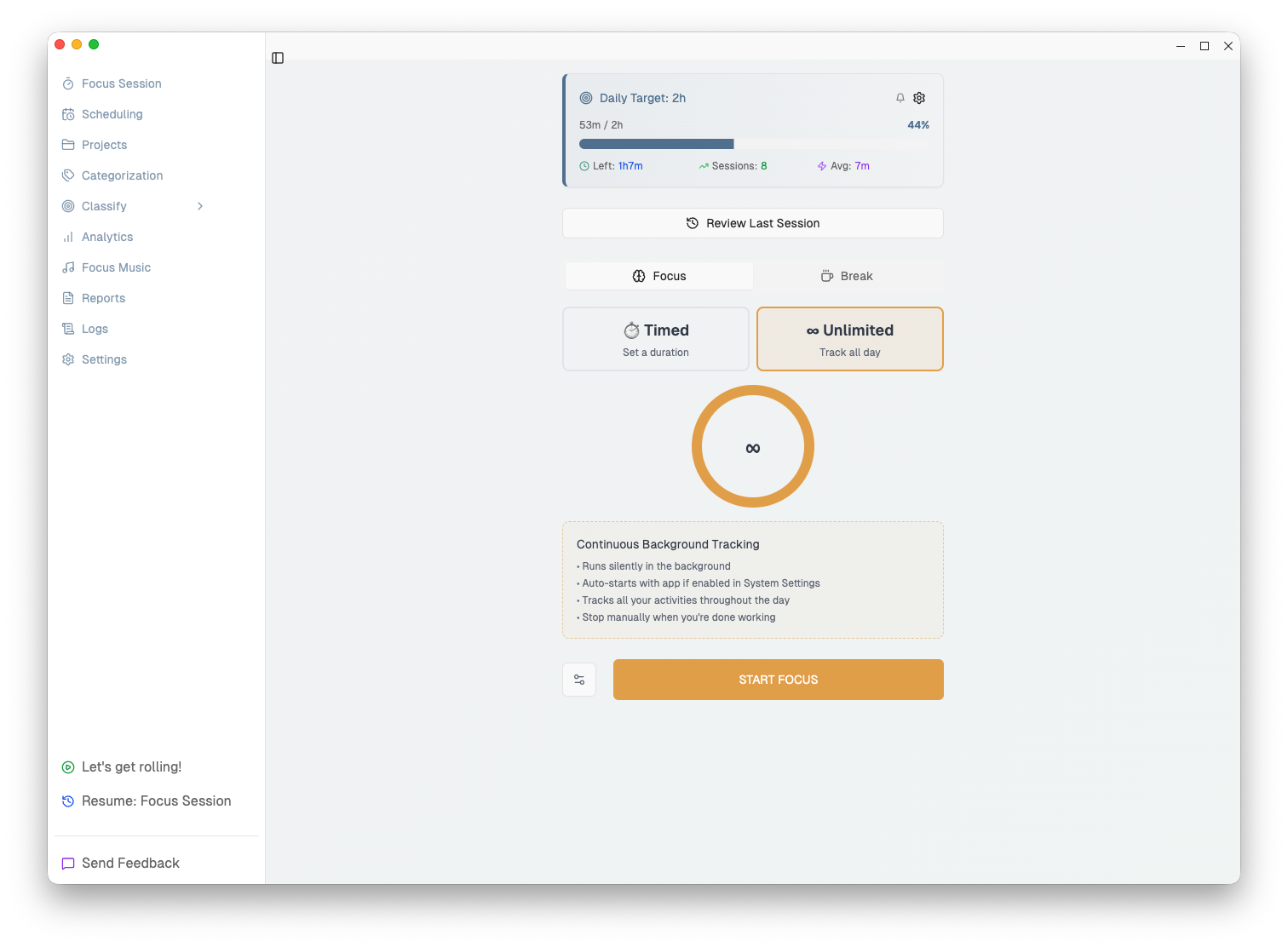Click the Classify sidebar item
Screen dimensions: 1288x947
104,206
